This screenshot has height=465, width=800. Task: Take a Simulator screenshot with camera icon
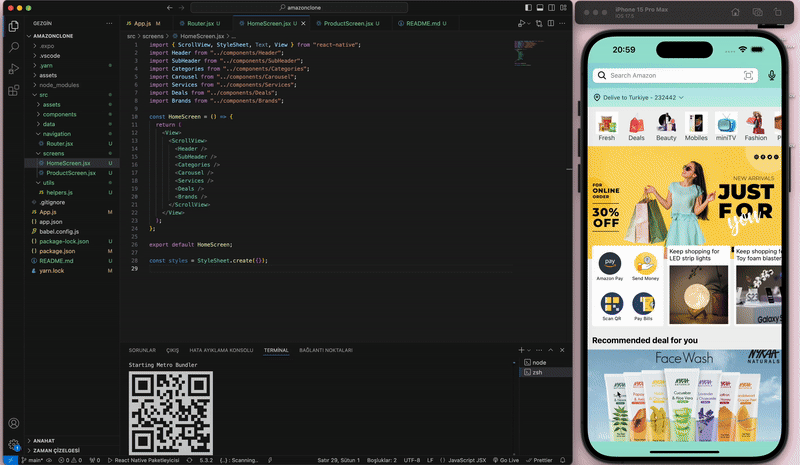tap(758, 12)
